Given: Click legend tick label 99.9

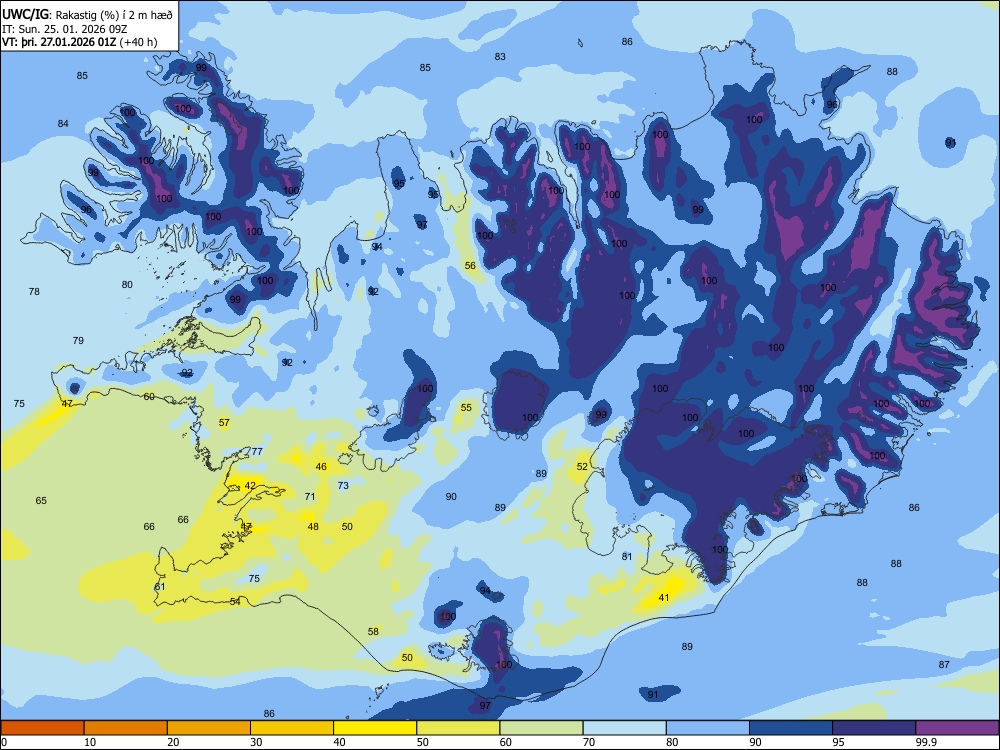Looking at the screenshot, I should click(x=926, y=742).
